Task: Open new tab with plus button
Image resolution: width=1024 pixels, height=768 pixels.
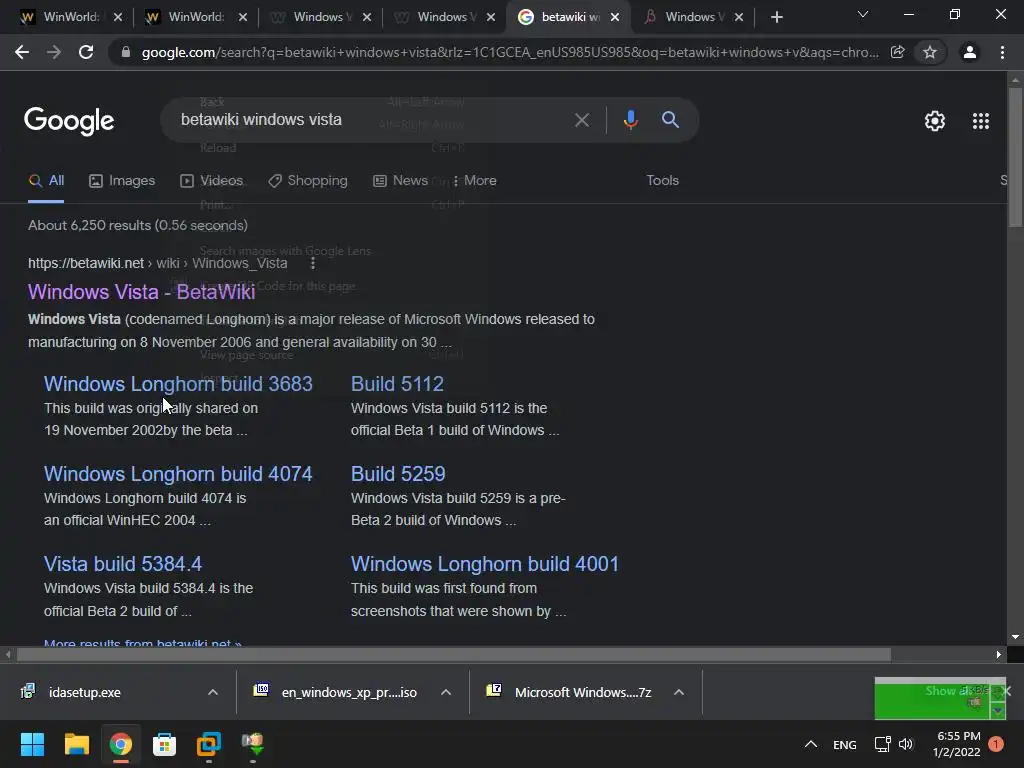Action: [x=776, y=17]
